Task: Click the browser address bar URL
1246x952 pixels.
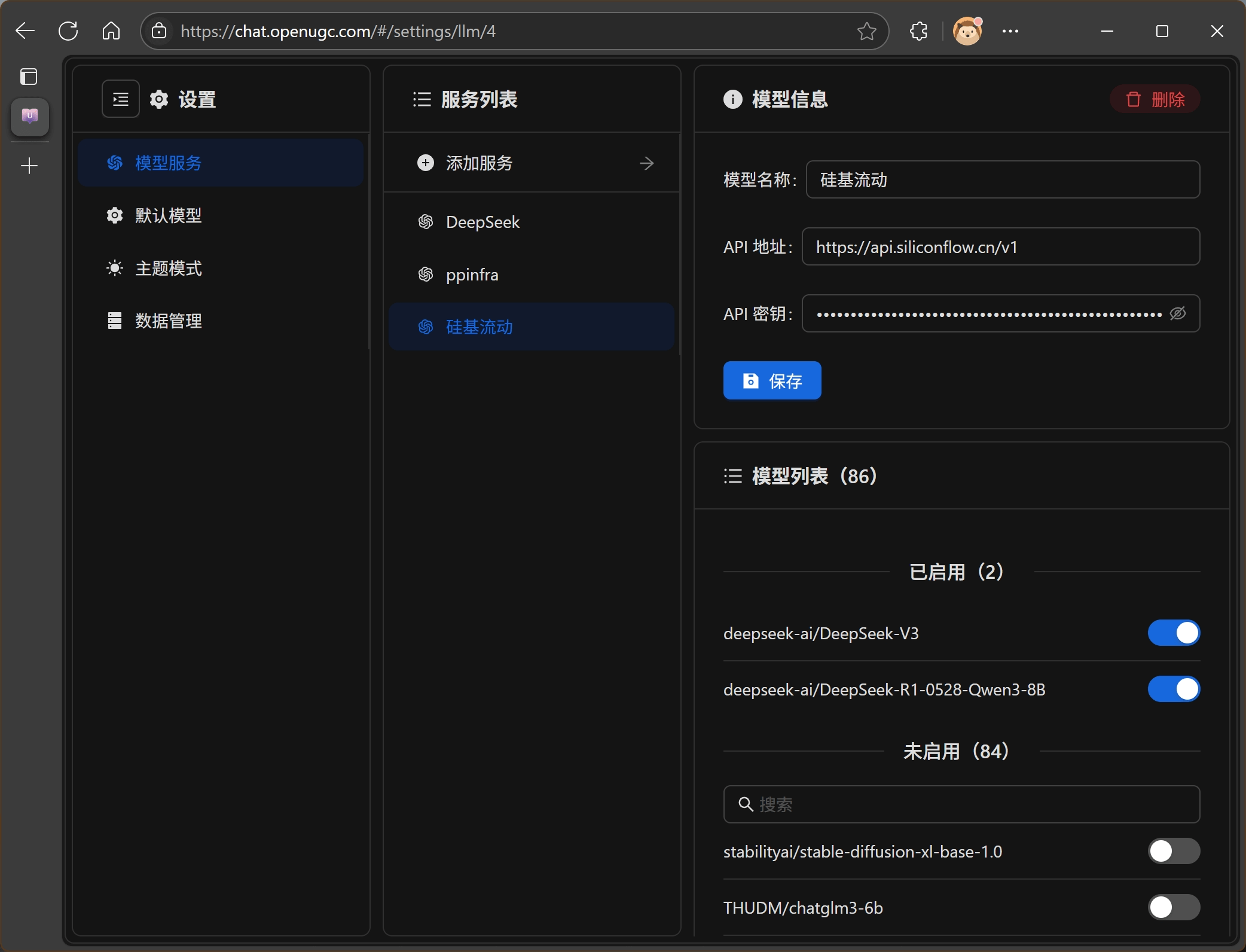Action: [338, 31]
